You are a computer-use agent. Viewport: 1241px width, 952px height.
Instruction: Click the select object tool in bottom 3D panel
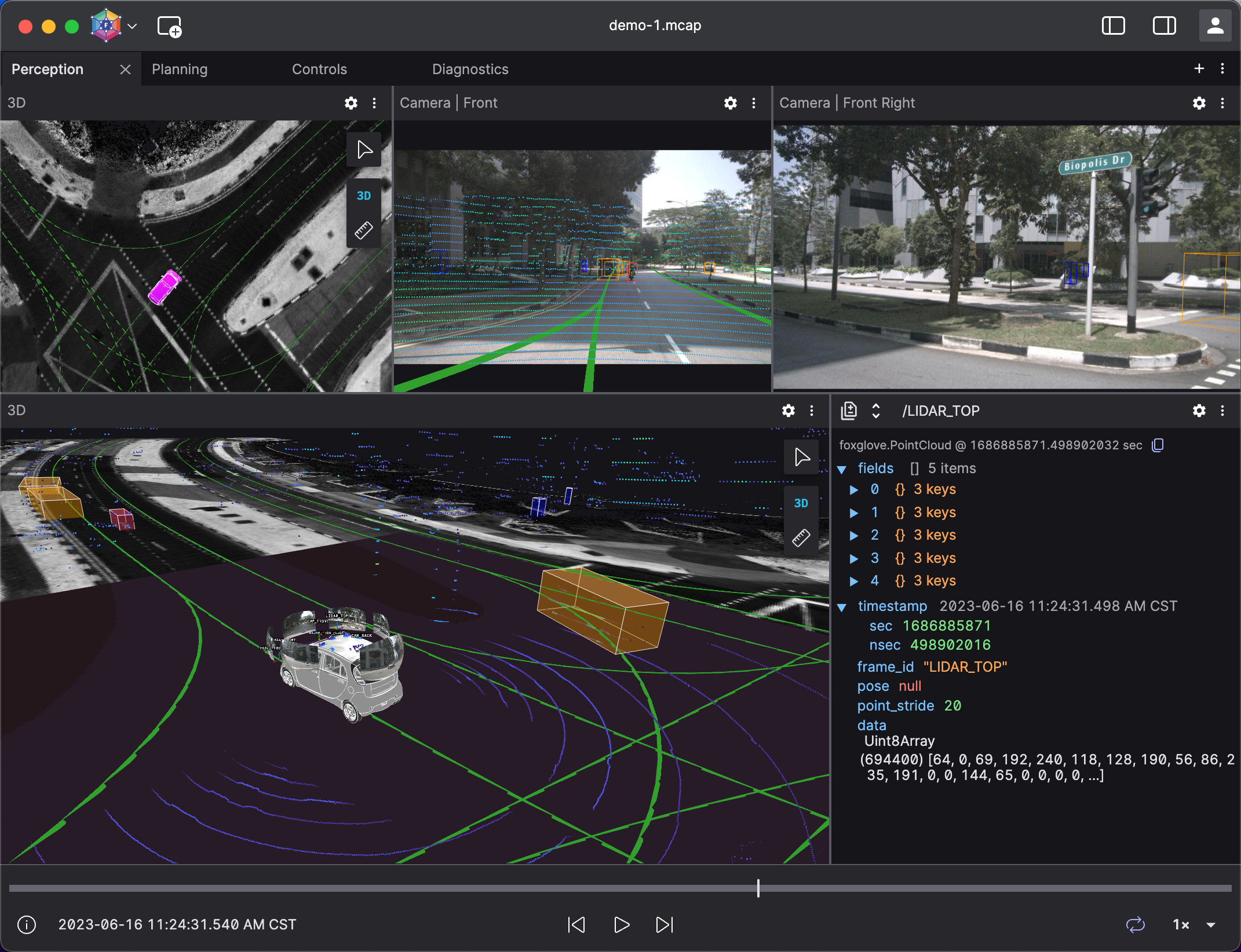pyautogui.click(x=801, y=457)
